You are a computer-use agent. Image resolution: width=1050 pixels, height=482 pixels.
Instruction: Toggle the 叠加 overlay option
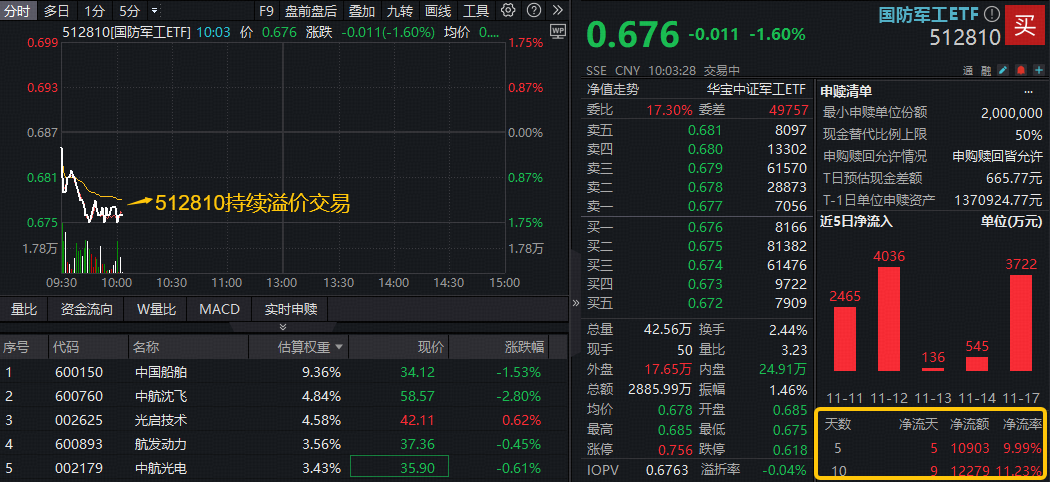pos(362,11)
